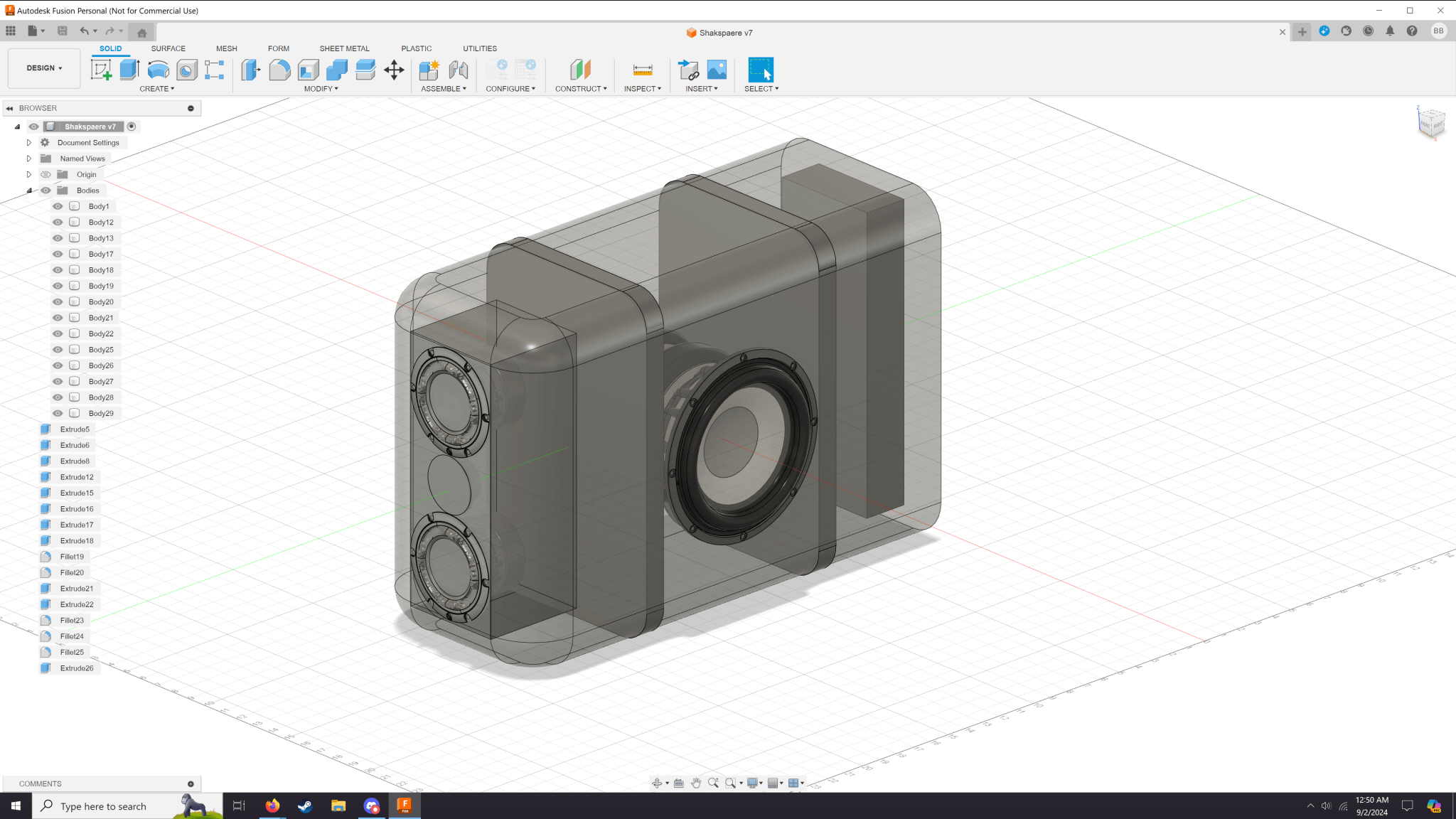
Task: Toggle visibility of Body17
Action: tap(58, 254)
